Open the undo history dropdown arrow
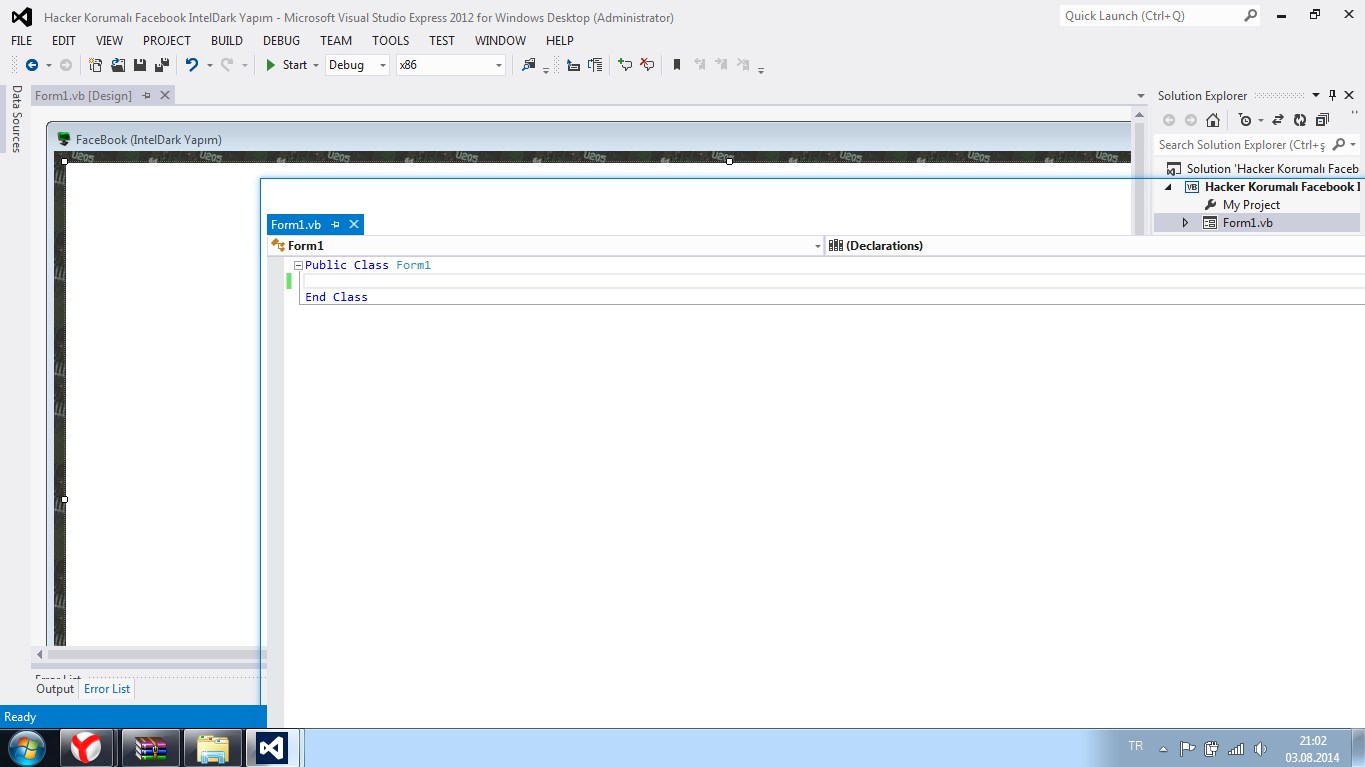This screenshot has width=1365, height=767. [209, 65]
